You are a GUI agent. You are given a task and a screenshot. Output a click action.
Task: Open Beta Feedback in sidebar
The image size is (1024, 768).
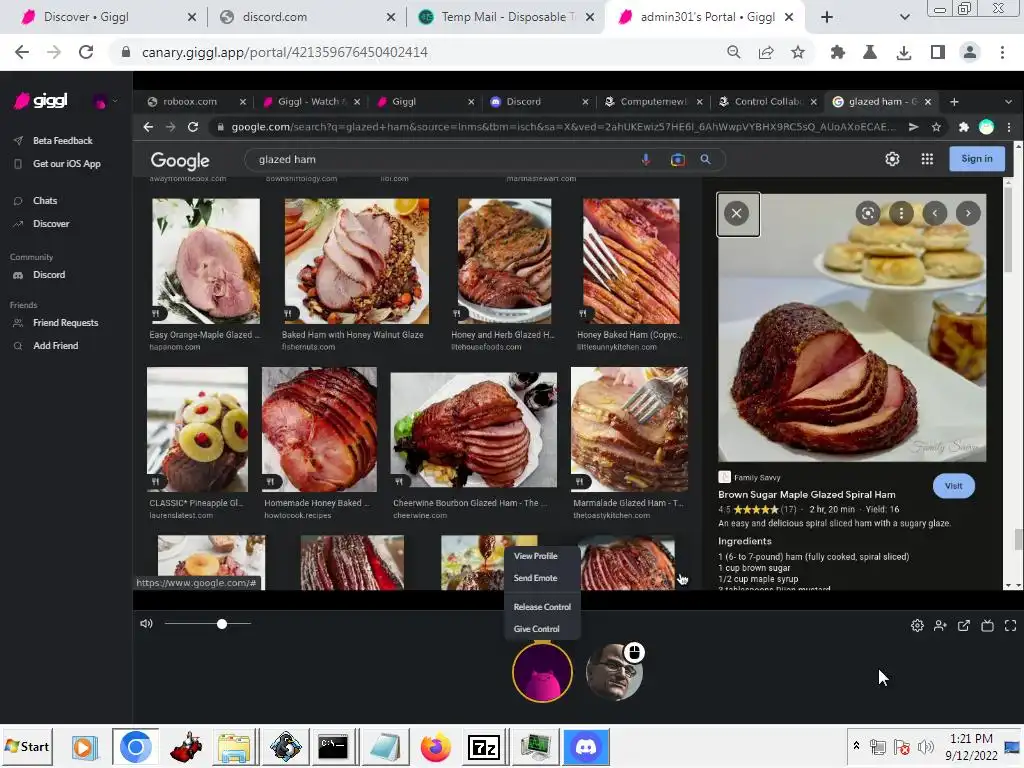62,140
